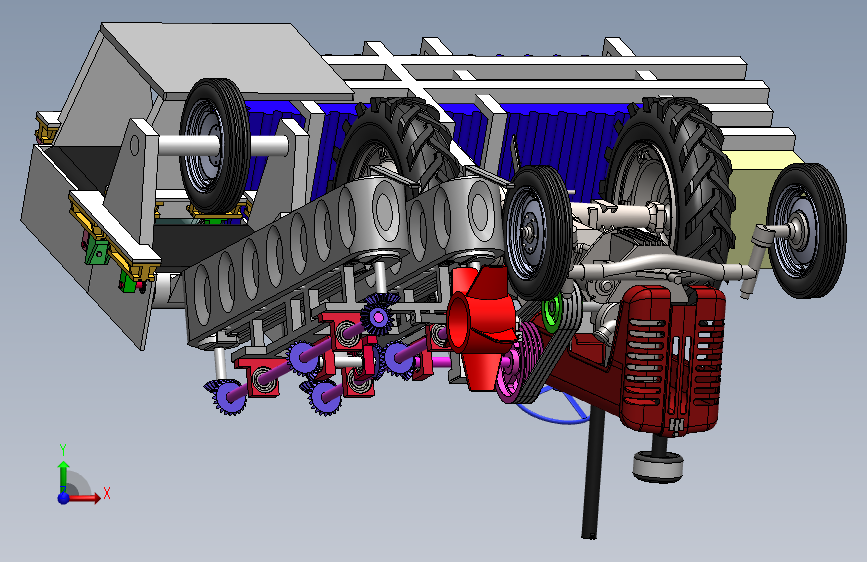The height and width of the screenshot is (562, 867).
Task: Pick the grey round foot under the engine
Action: click(658, 465)
